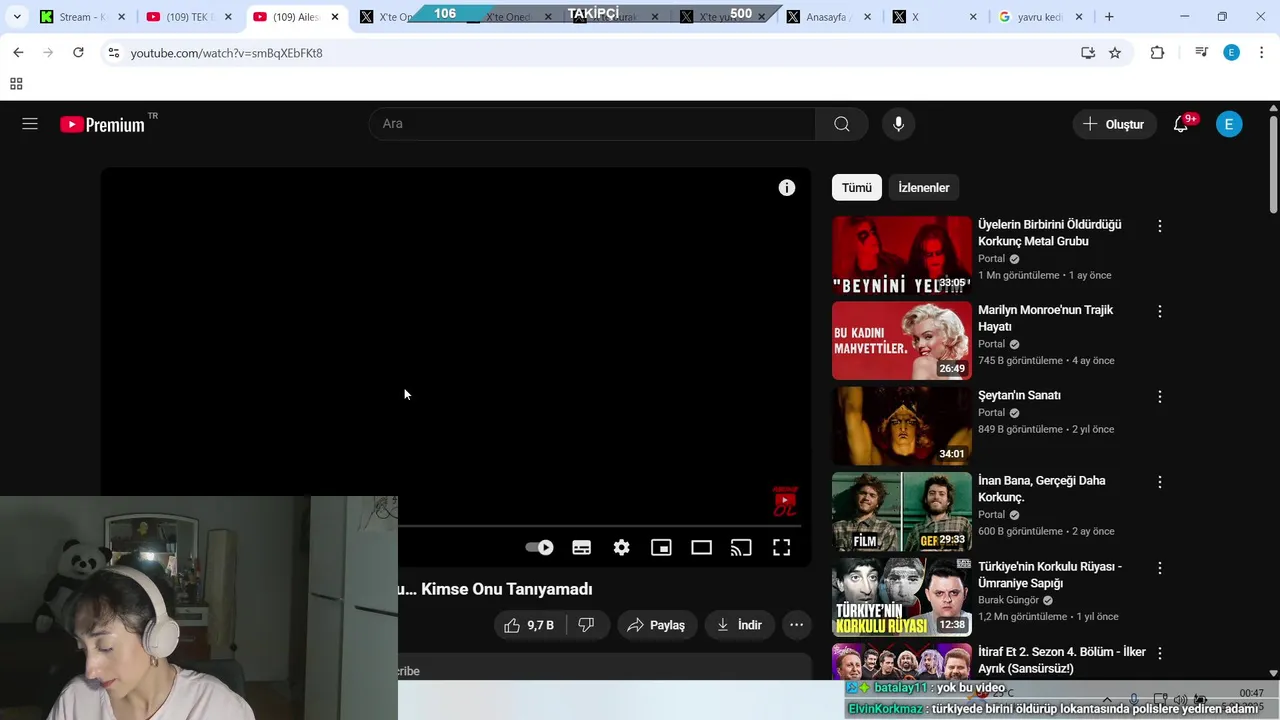Select the İzlenenler filter chip

click(x=924, y=188)
